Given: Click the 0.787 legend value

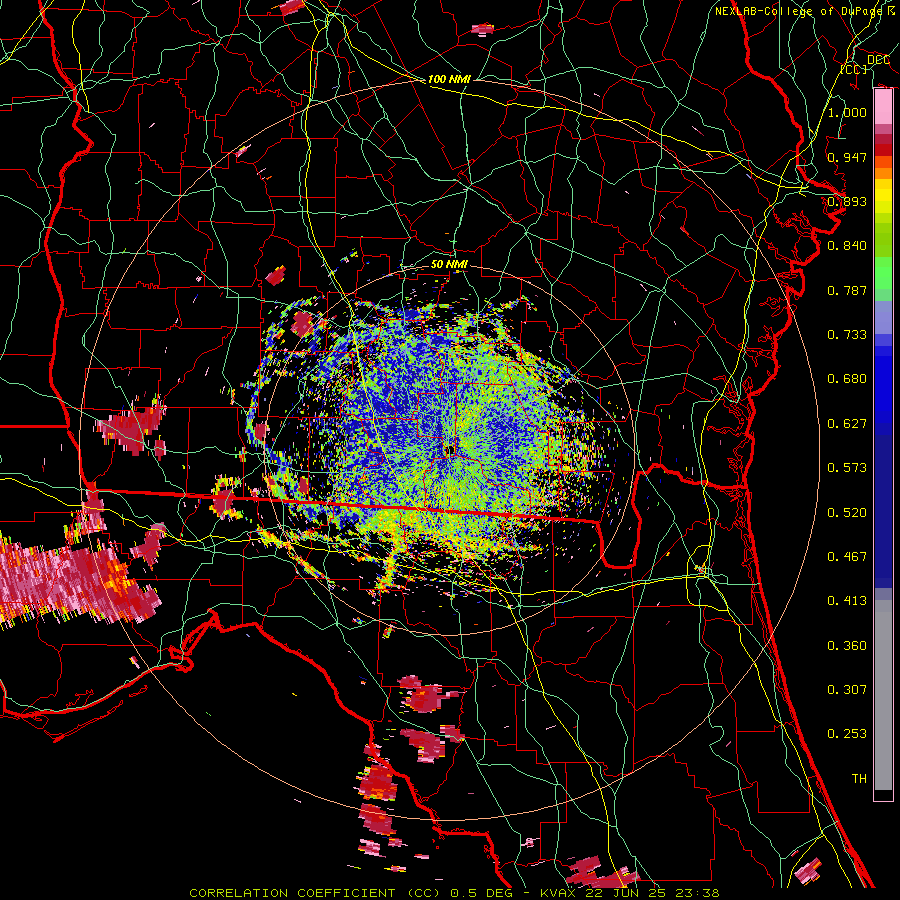Looking at the screenshot, I should click(847, 290).
